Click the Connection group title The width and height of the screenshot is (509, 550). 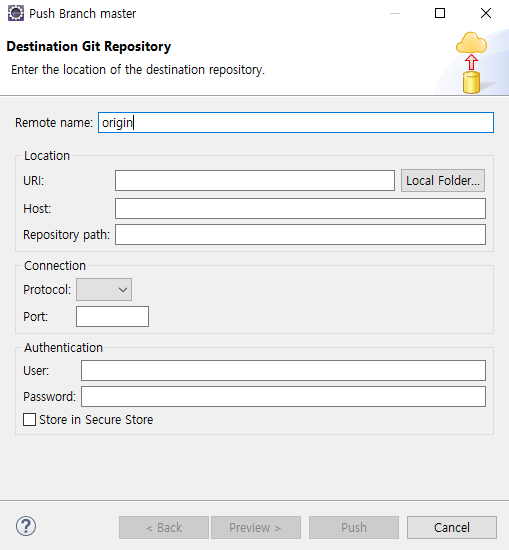point(55,266)
